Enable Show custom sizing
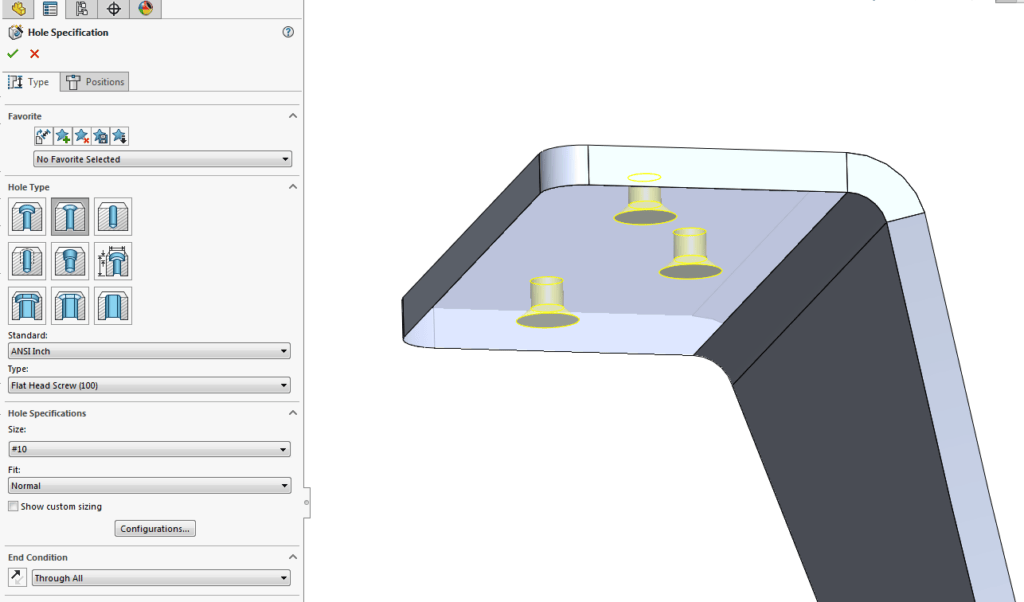This screenshot has width=1024, height=602. 12,506
